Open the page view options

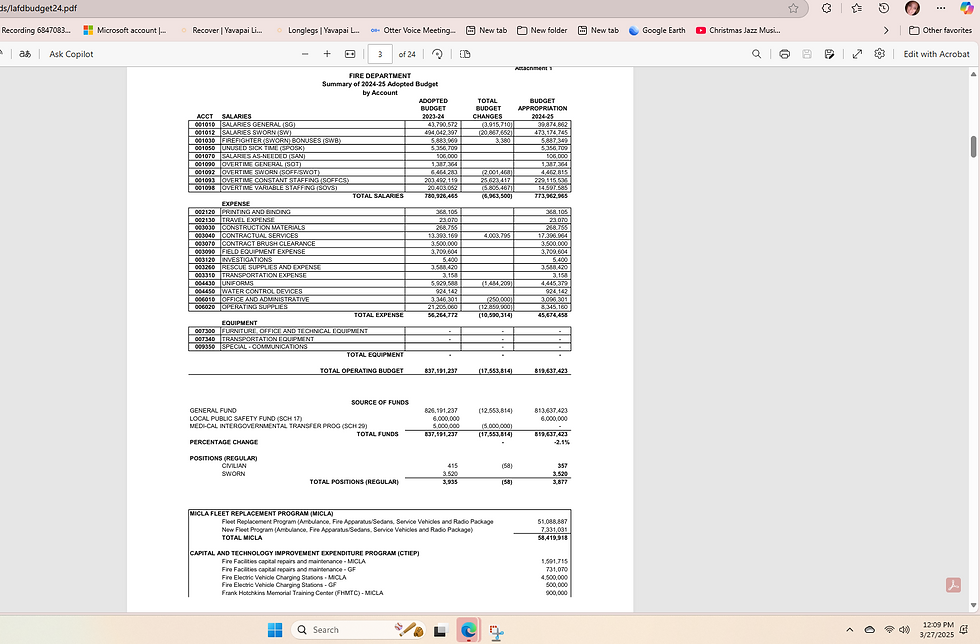465,54
